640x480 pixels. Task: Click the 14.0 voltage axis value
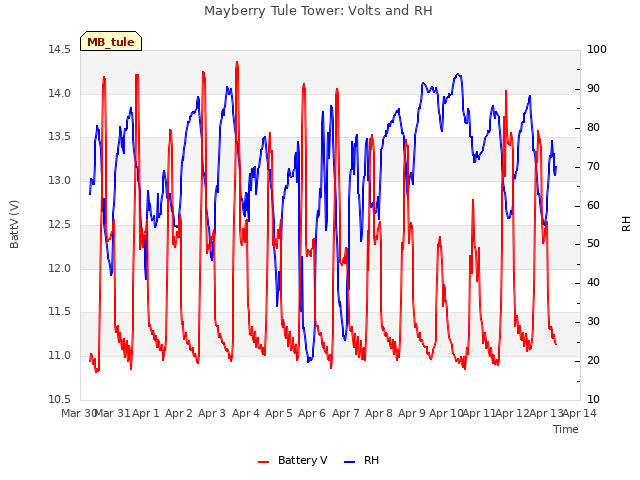60,93
